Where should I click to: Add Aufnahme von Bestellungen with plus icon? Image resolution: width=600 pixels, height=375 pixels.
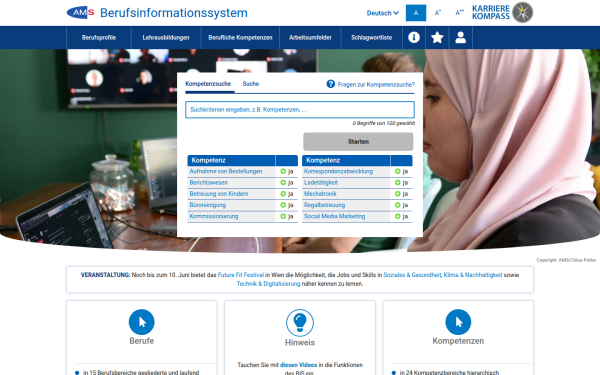(x=283, y=171)
